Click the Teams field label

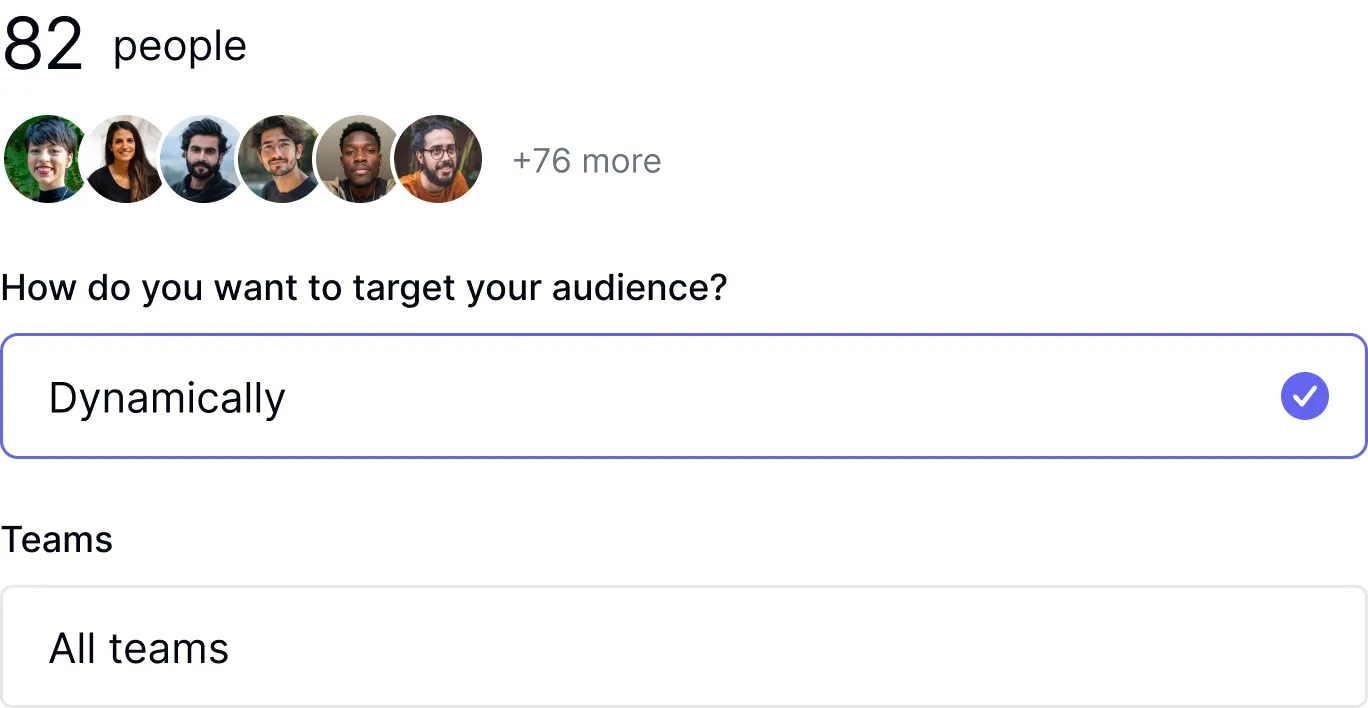point(57,540)
